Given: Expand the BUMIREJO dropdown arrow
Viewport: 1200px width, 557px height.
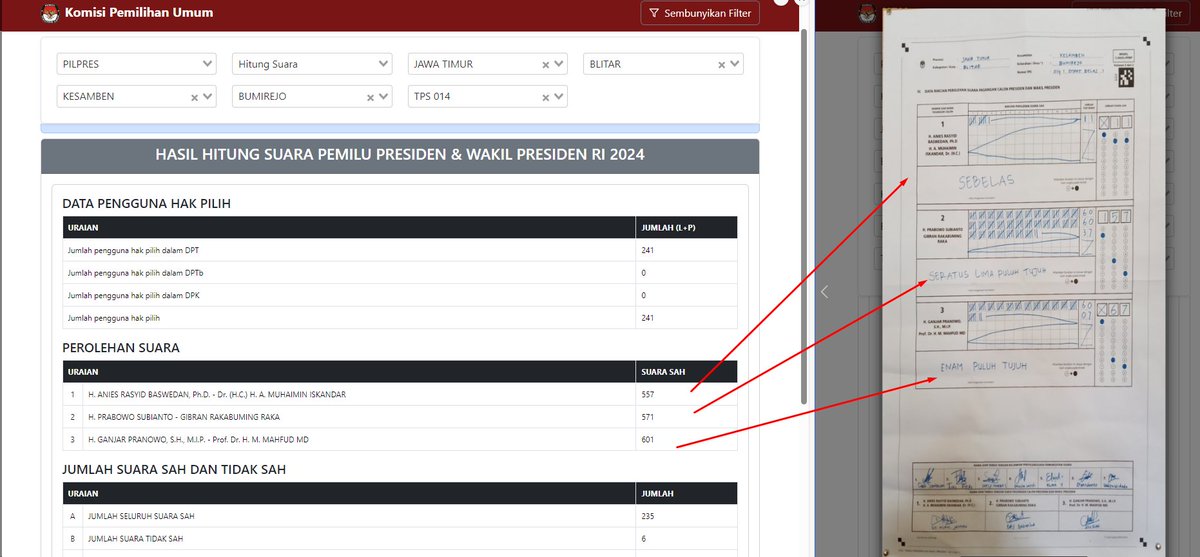Looking at the screenshot, I should pyautogui.click(x=383, y=97).
